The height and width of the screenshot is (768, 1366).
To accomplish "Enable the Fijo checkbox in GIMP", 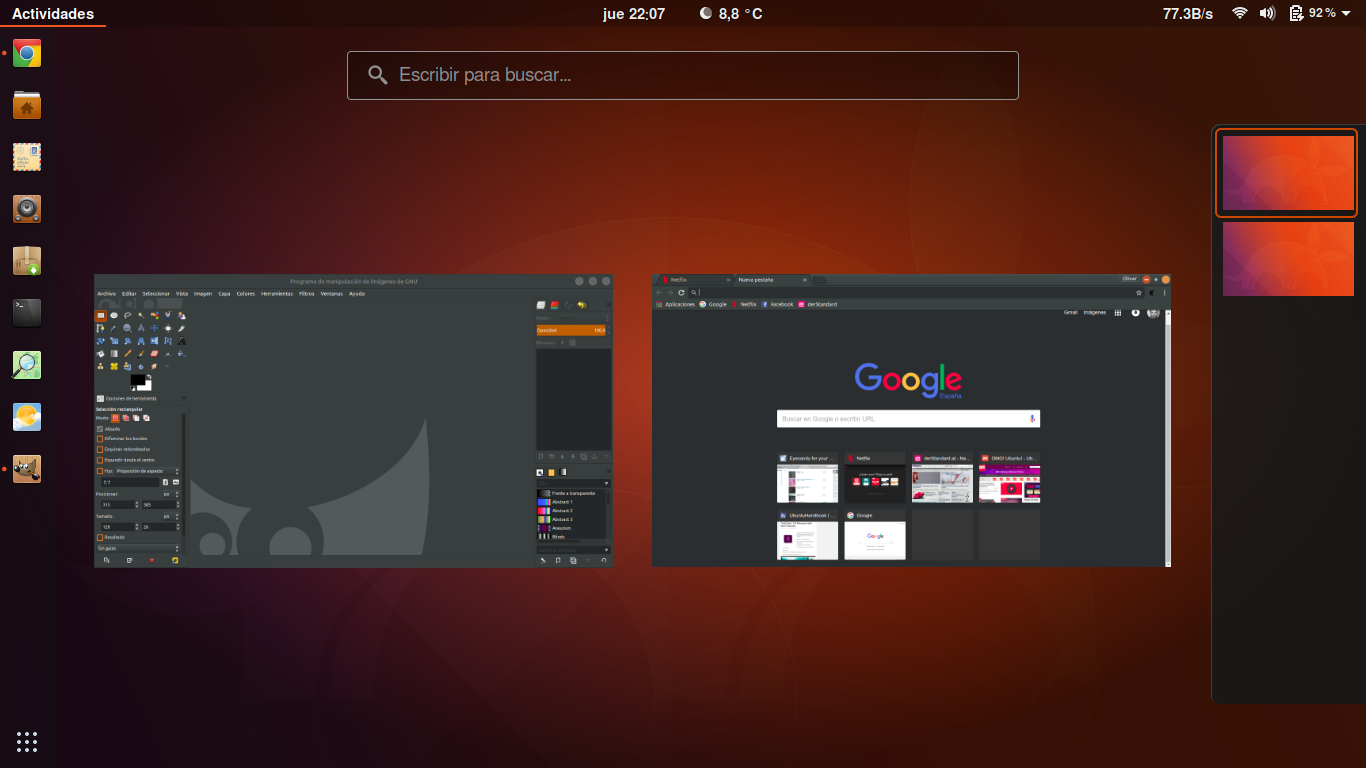I will click(x=100, y=471).
